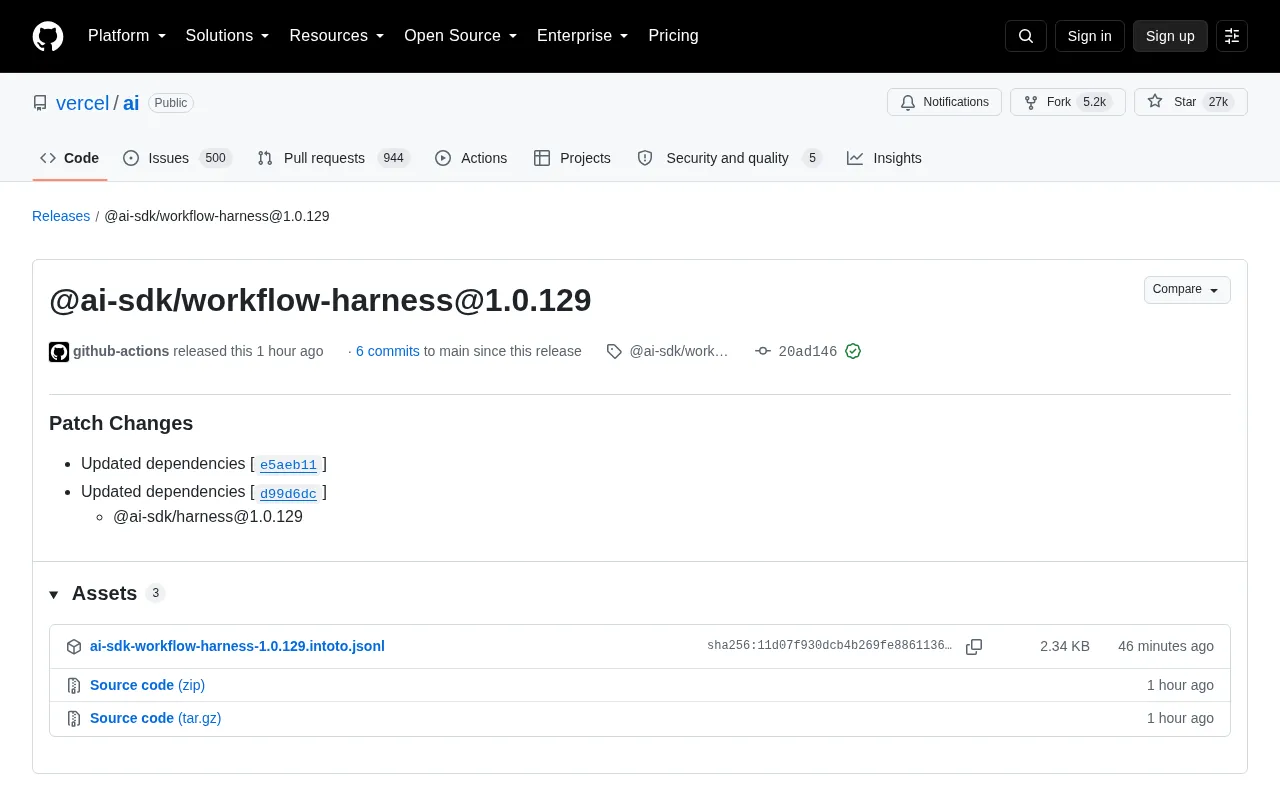Expand the Resources dropdown

(x=337, y=36)
